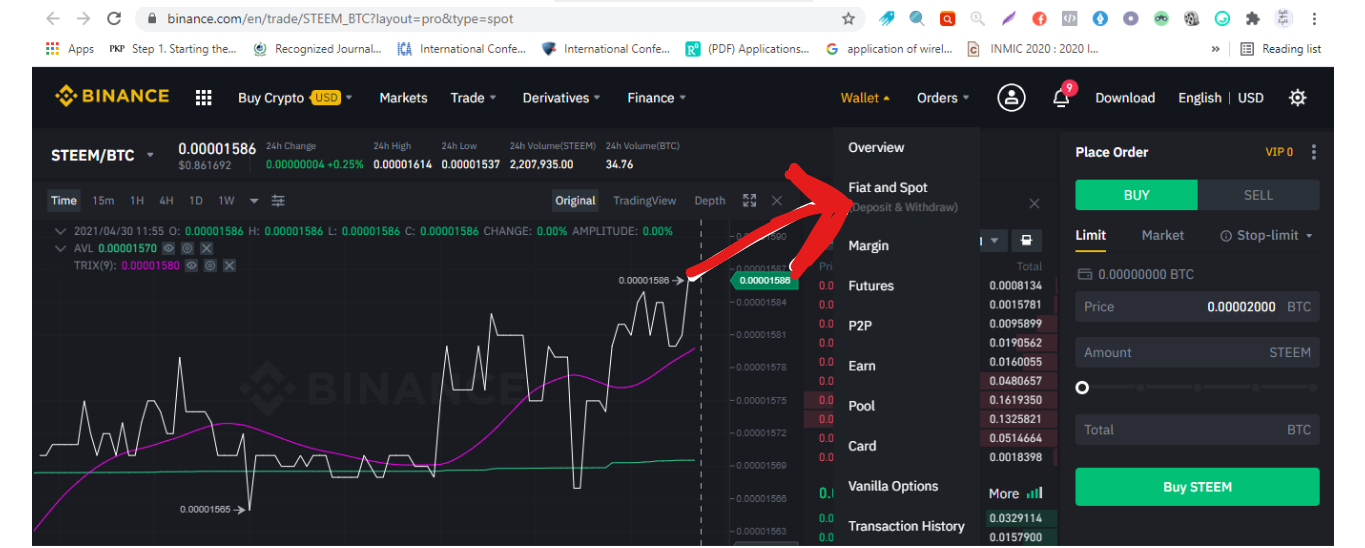Click the BTC wallet balance icon
This screenshot has height=548, width=1365.
coord(1085,274)
